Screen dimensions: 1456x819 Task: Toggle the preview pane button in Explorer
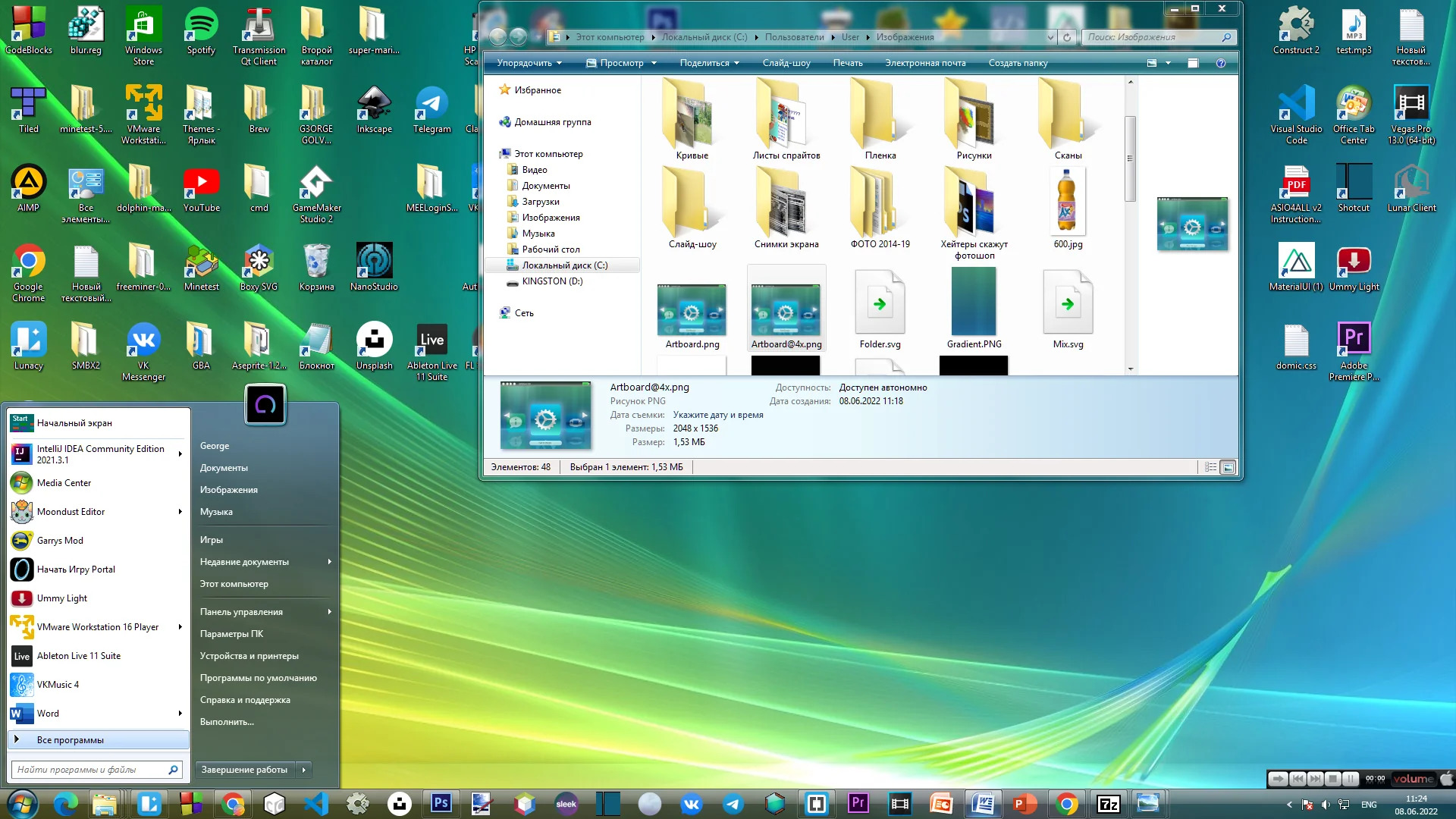[x=1193, y=63]
